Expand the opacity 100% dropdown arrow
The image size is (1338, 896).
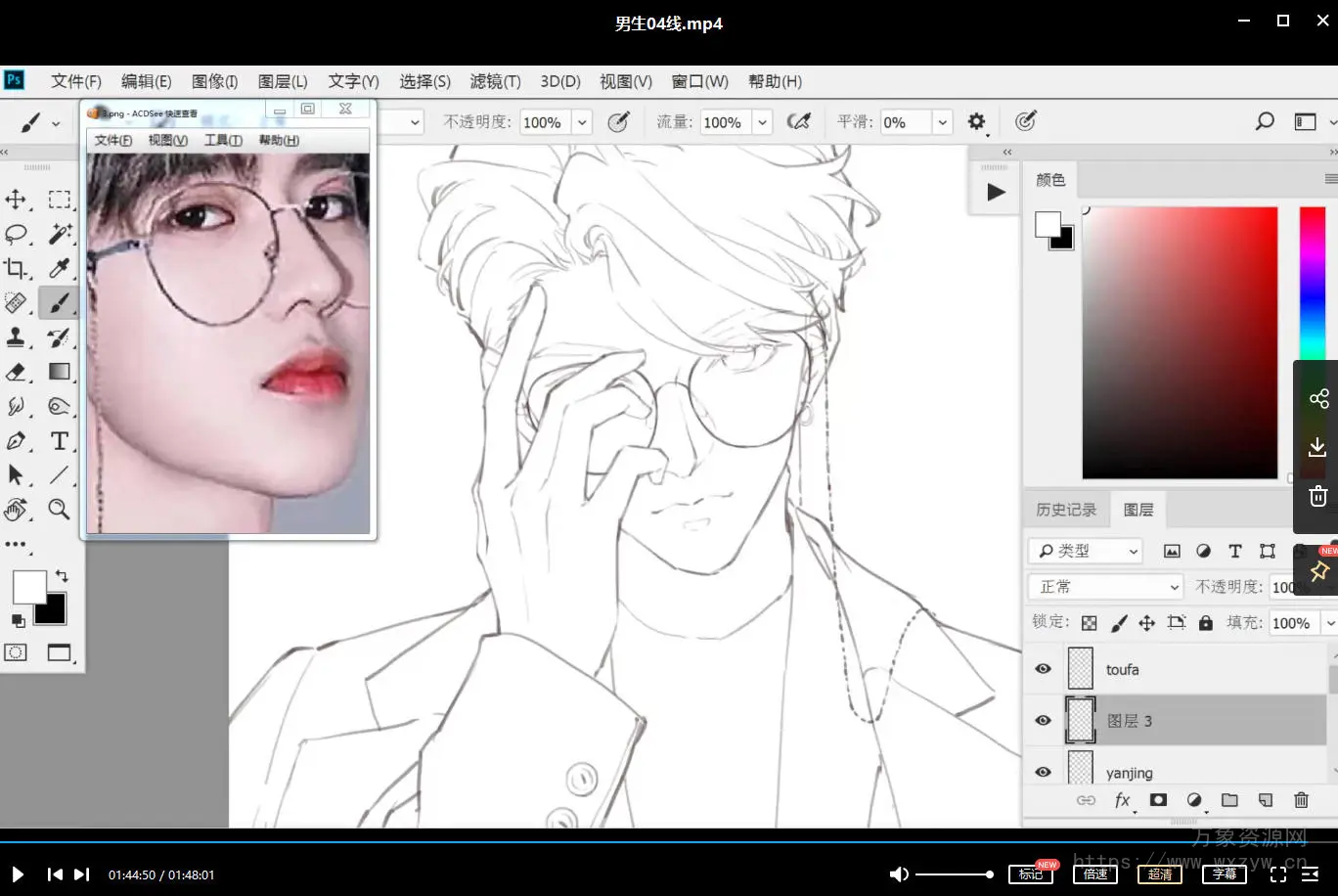click(582, 122)
